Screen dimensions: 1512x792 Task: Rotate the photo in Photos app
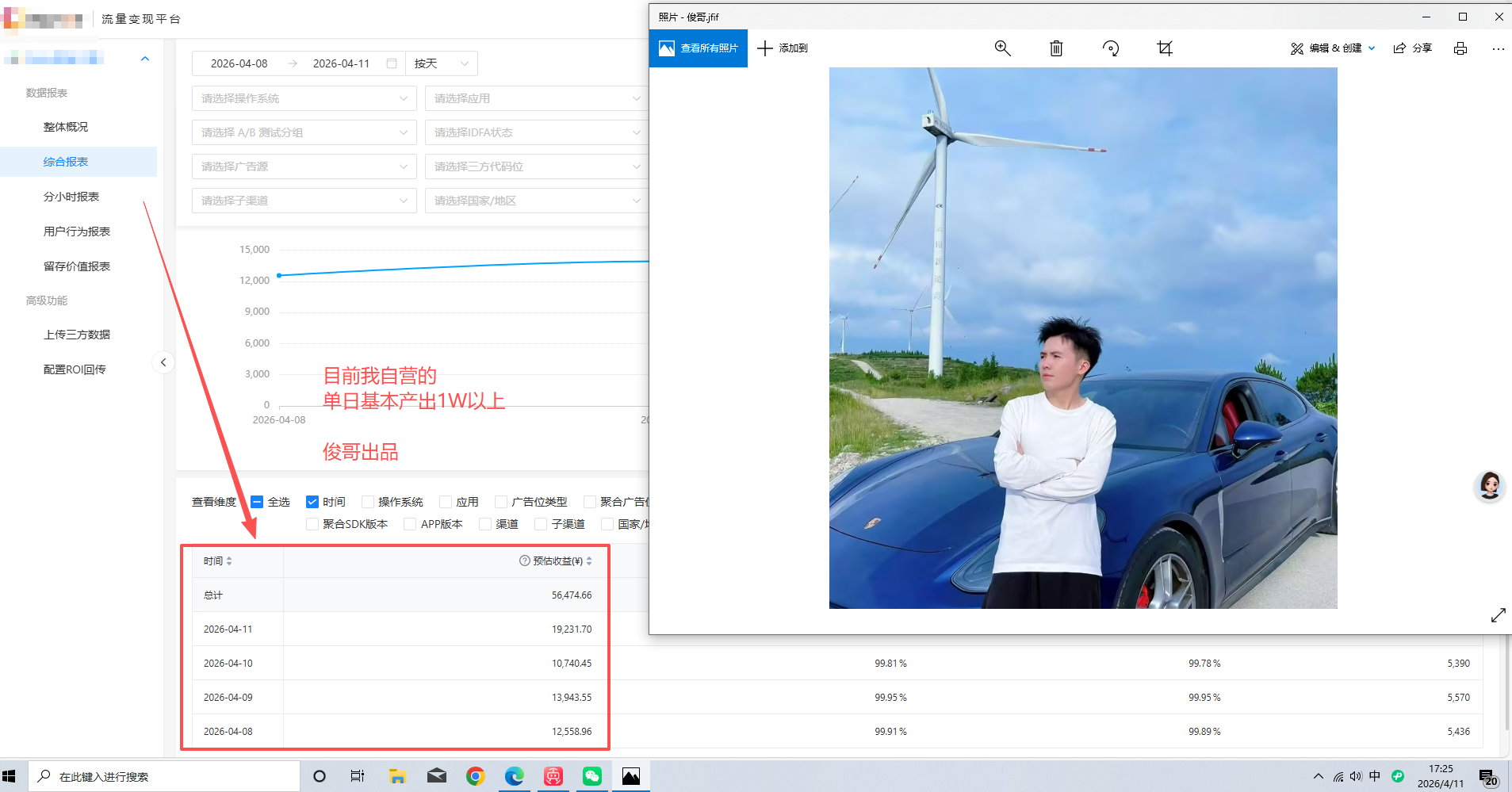tap(1110, 48)
